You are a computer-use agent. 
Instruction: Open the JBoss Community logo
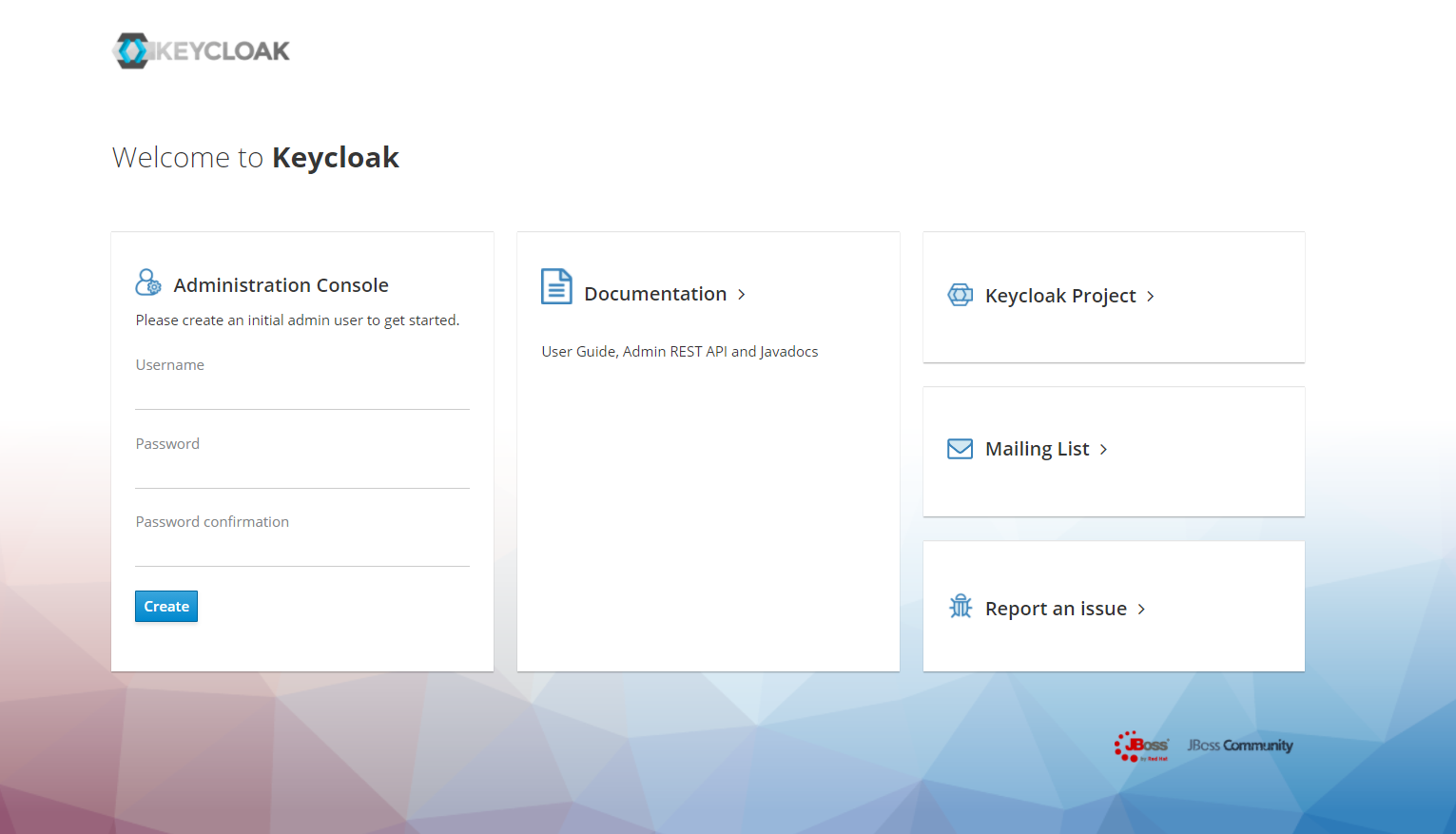coord(1240,746)
